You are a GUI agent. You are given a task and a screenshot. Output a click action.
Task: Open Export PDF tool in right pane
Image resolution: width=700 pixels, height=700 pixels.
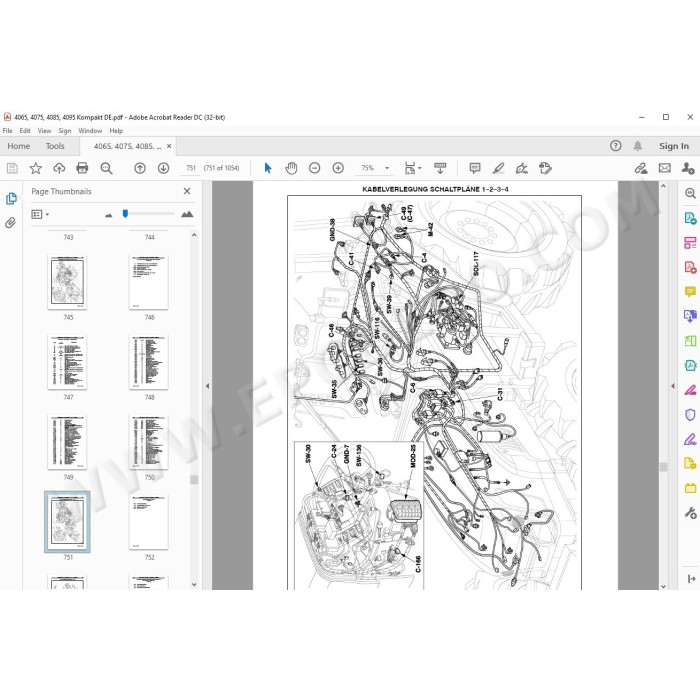point(690,218)
